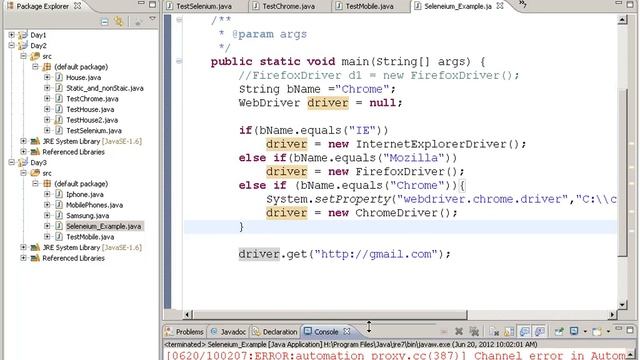Fold the main method in editor

179,61
